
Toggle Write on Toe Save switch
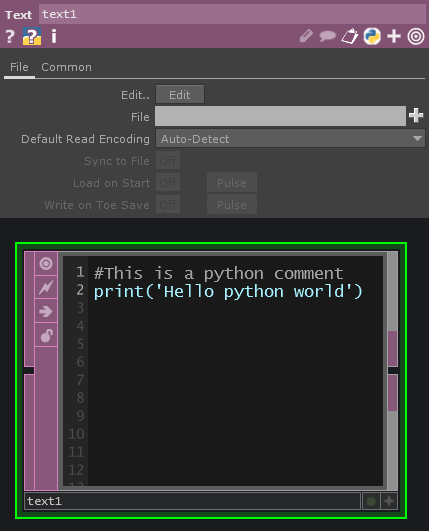(x=168, y=205)
